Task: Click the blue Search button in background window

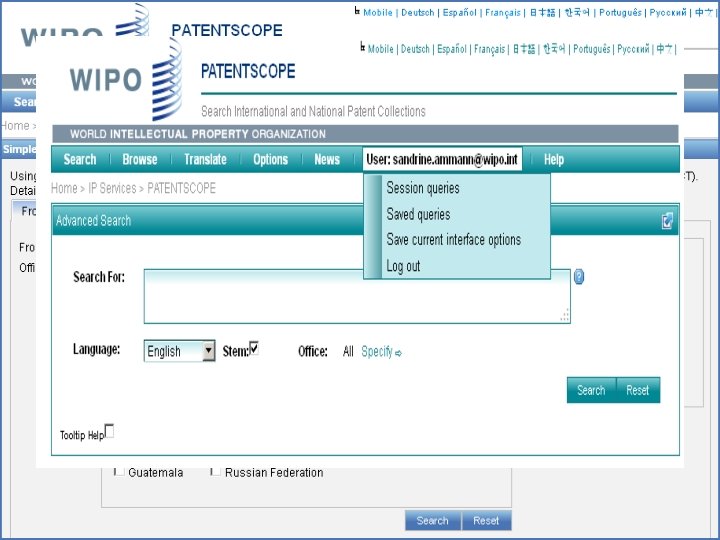Action: 433,521
